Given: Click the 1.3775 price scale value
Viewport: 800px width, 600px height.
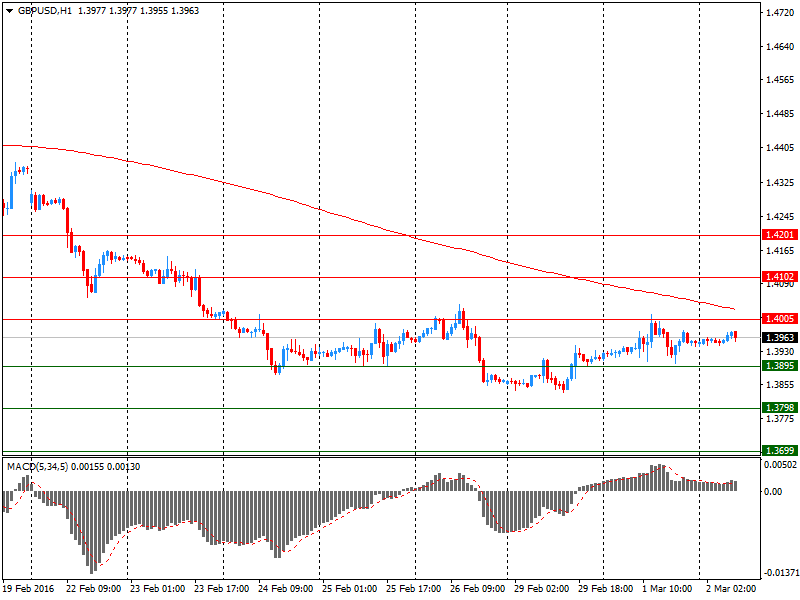Looking at the screenshot, I should [780, 419].
